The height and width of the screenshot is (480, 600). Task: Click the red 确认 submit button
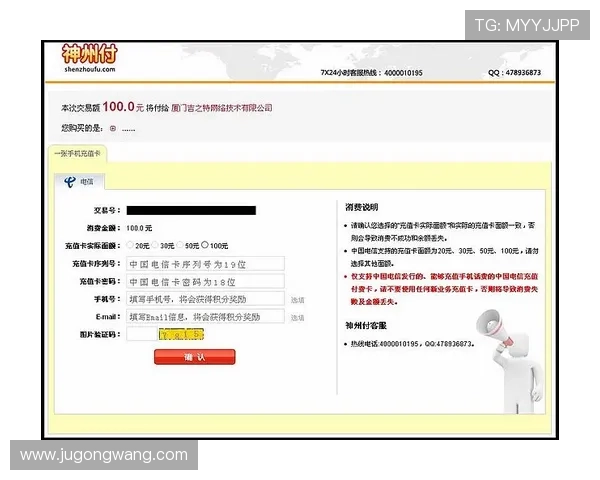coord(195,357)
